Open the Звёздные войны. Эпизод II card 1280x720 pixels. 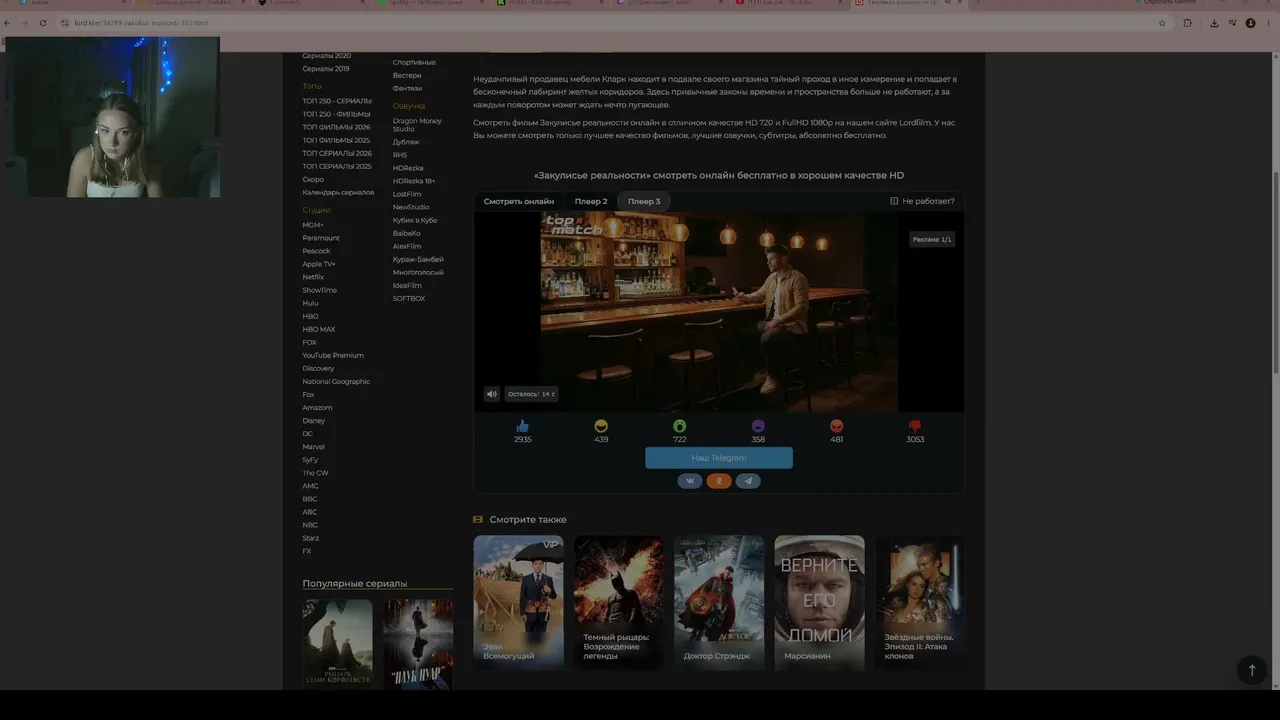(920, 602)
